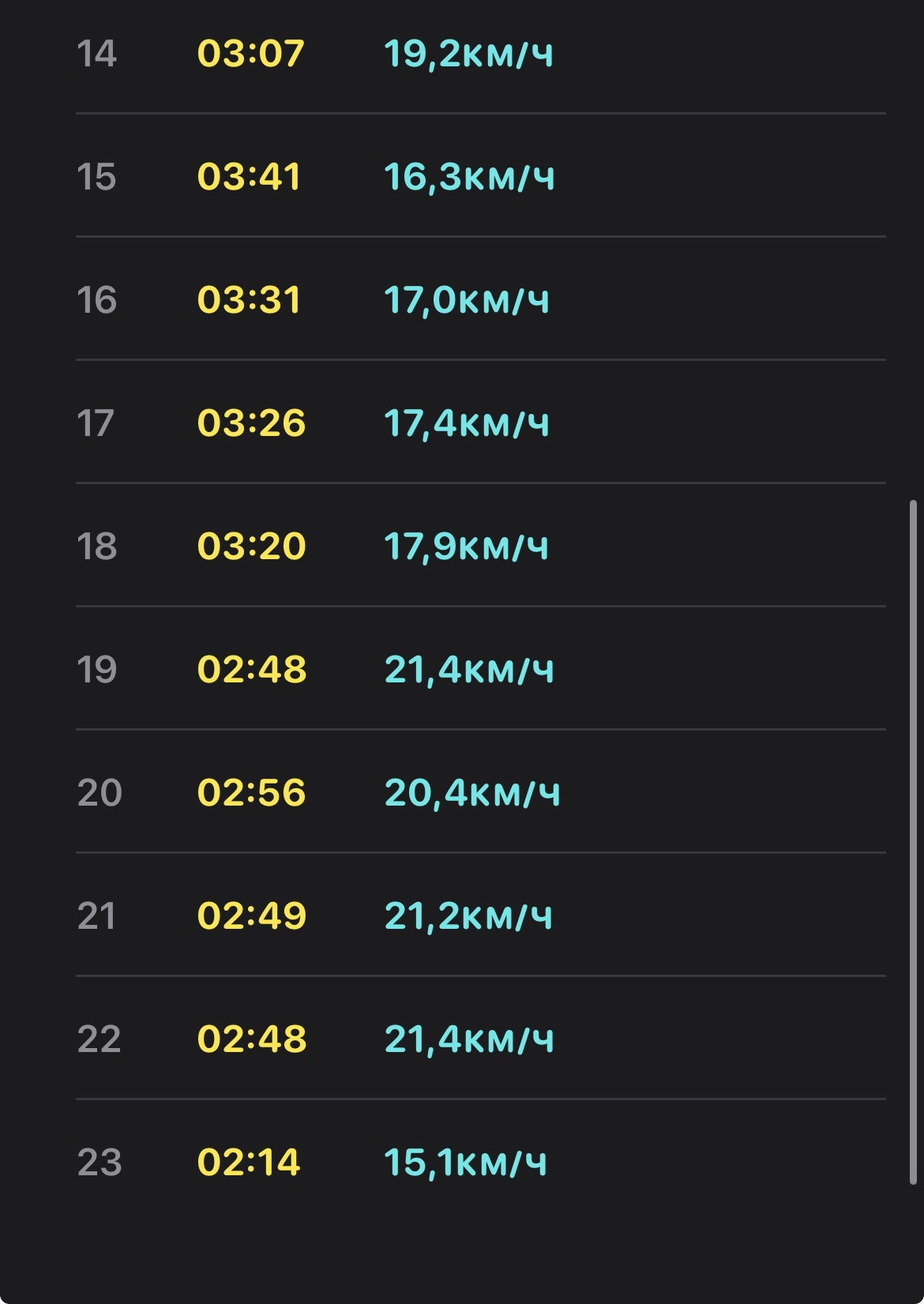Click the vertical scrollbar thumb
This screenshot has height=1304, width=924.
[x=913, y=842]
